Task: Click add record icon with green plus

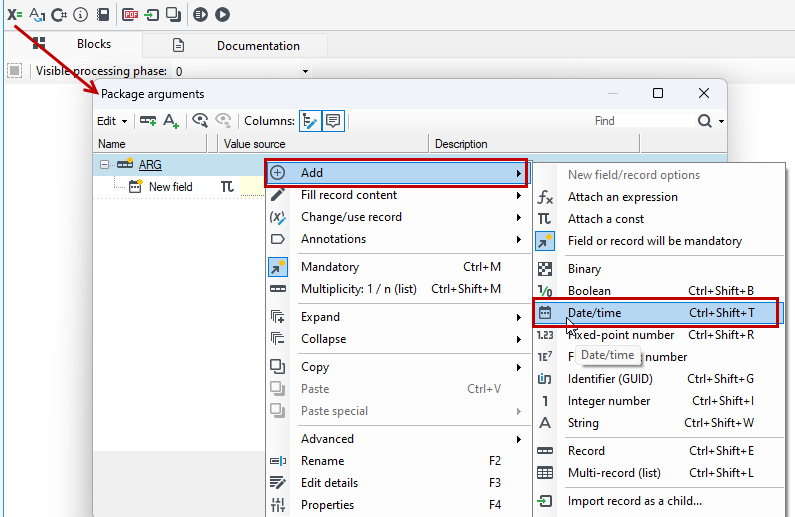Action: coord(148,121)
